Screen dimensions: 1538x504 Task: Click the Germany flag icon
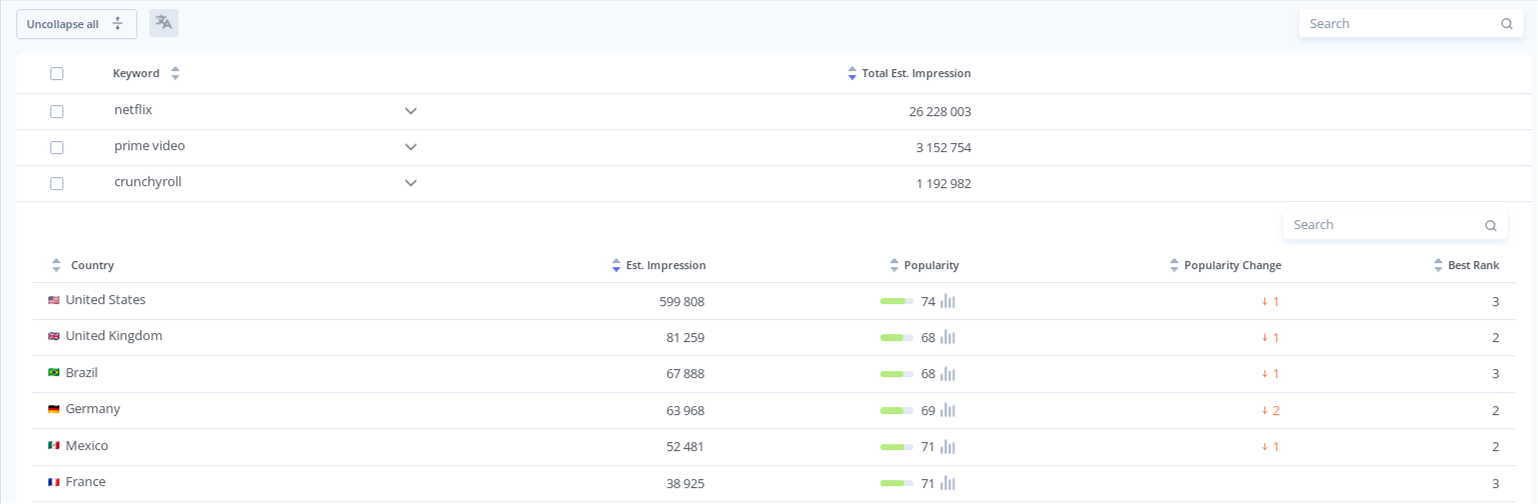tap(54, 409)
